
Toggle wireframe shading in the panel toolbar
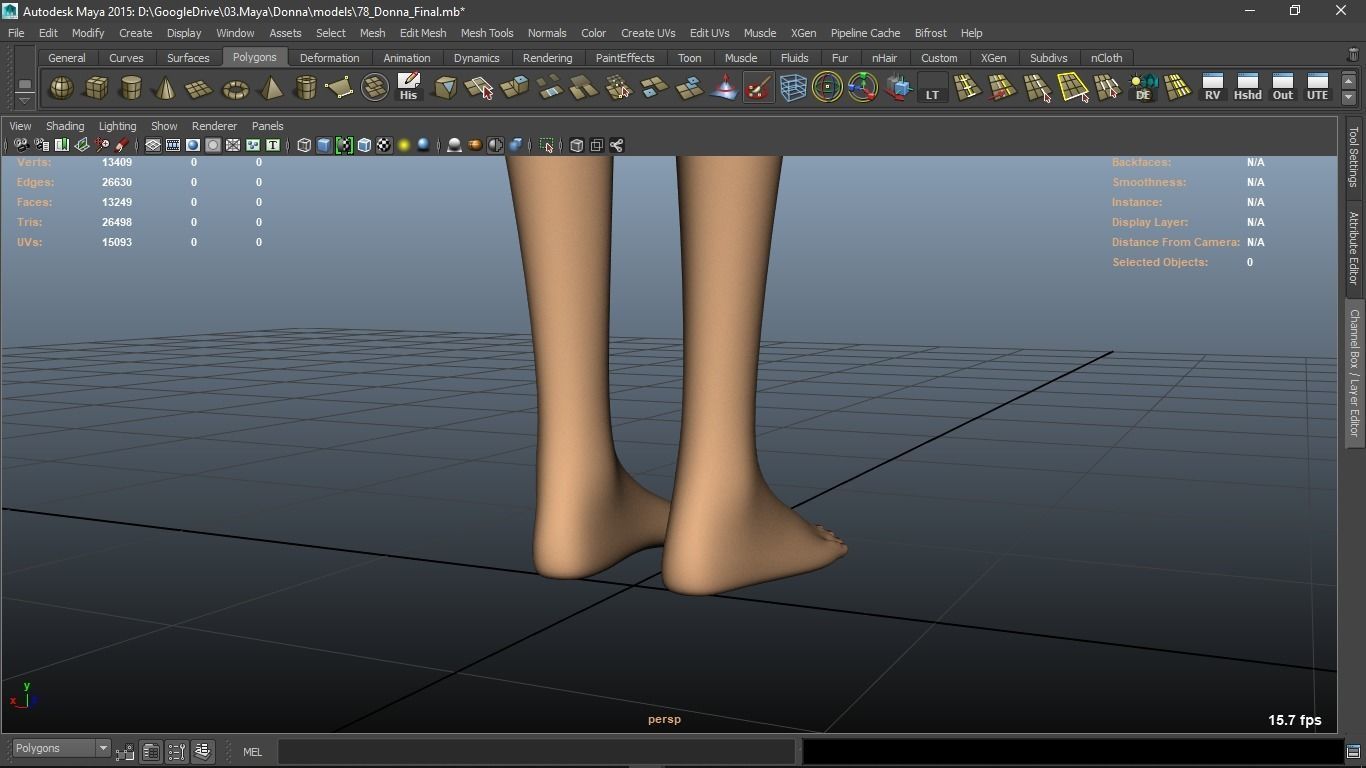[304, 145]
